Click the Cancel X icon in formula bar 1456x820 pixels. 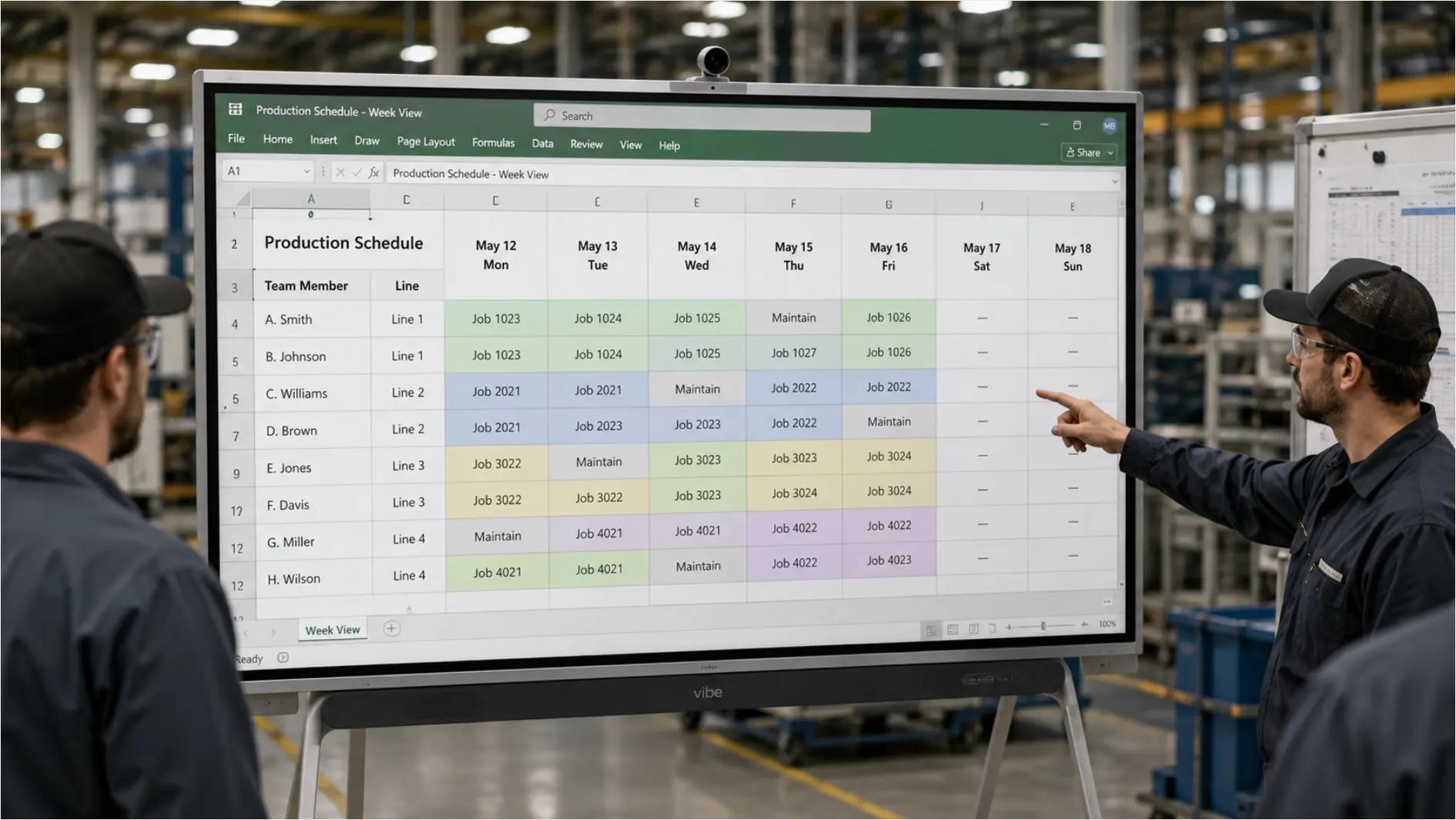pyautogui.click(x=340, y=172)
